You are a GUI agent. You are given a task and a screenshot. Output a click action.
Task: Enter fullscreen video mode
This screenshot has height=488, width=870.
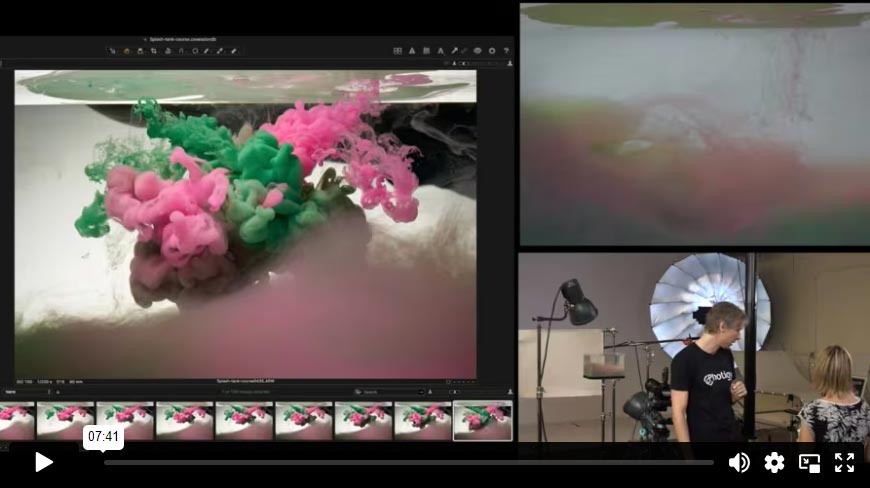click(x=845, y=462)
